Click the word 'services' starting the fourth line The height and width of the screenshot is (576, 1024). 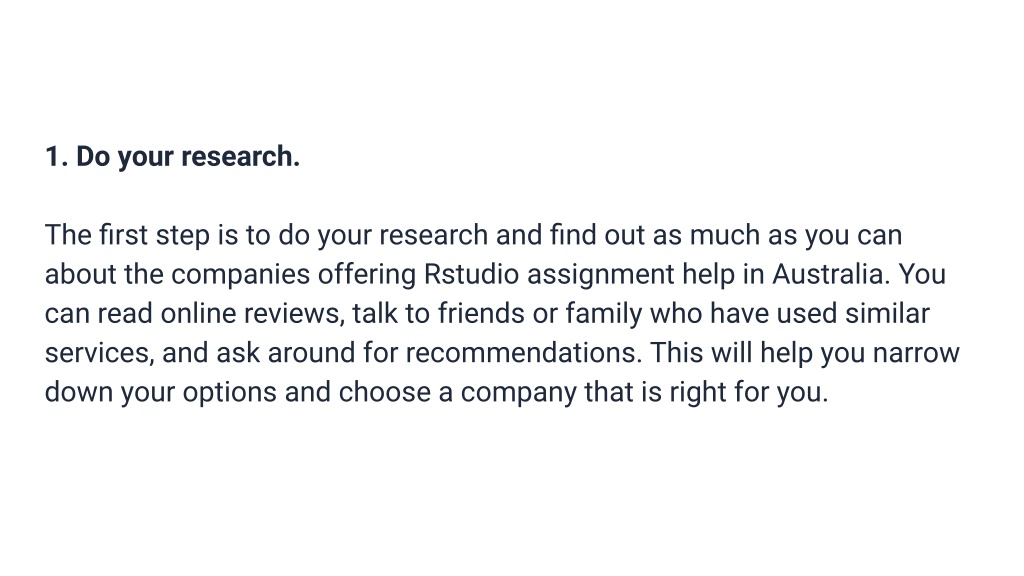[97, 353]
